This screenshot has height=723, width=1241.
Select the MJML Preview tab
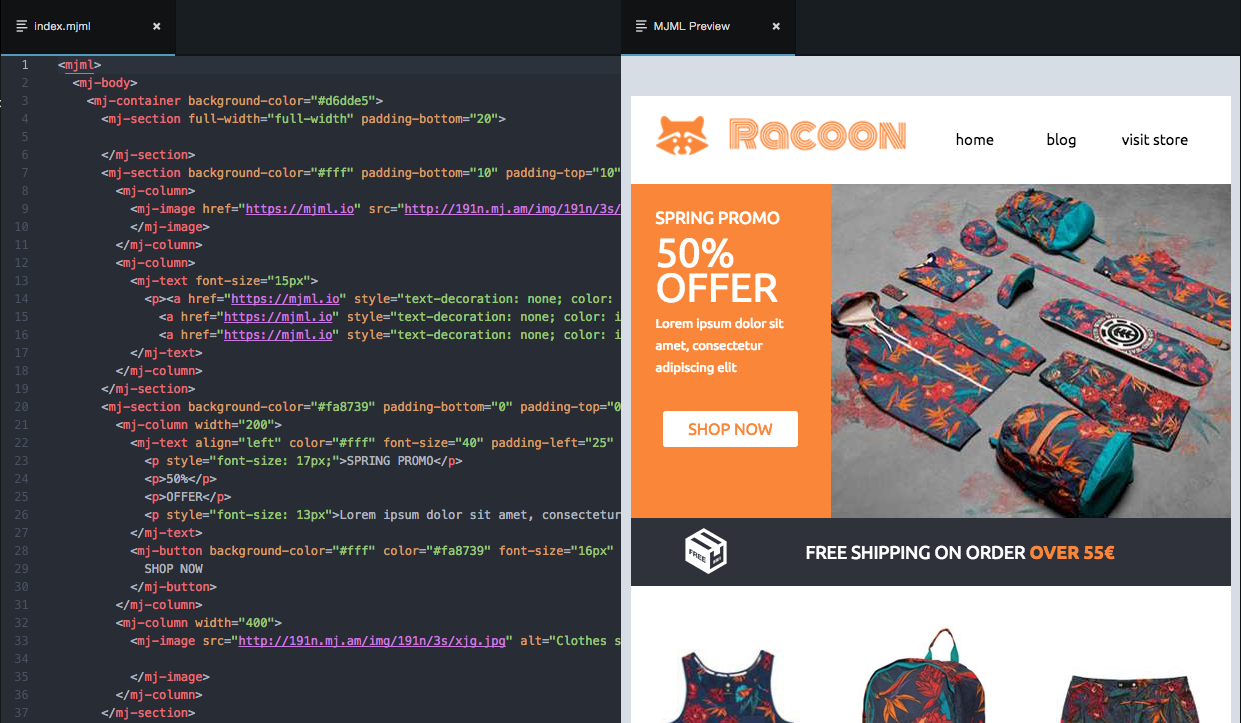(x=707, y=27)
